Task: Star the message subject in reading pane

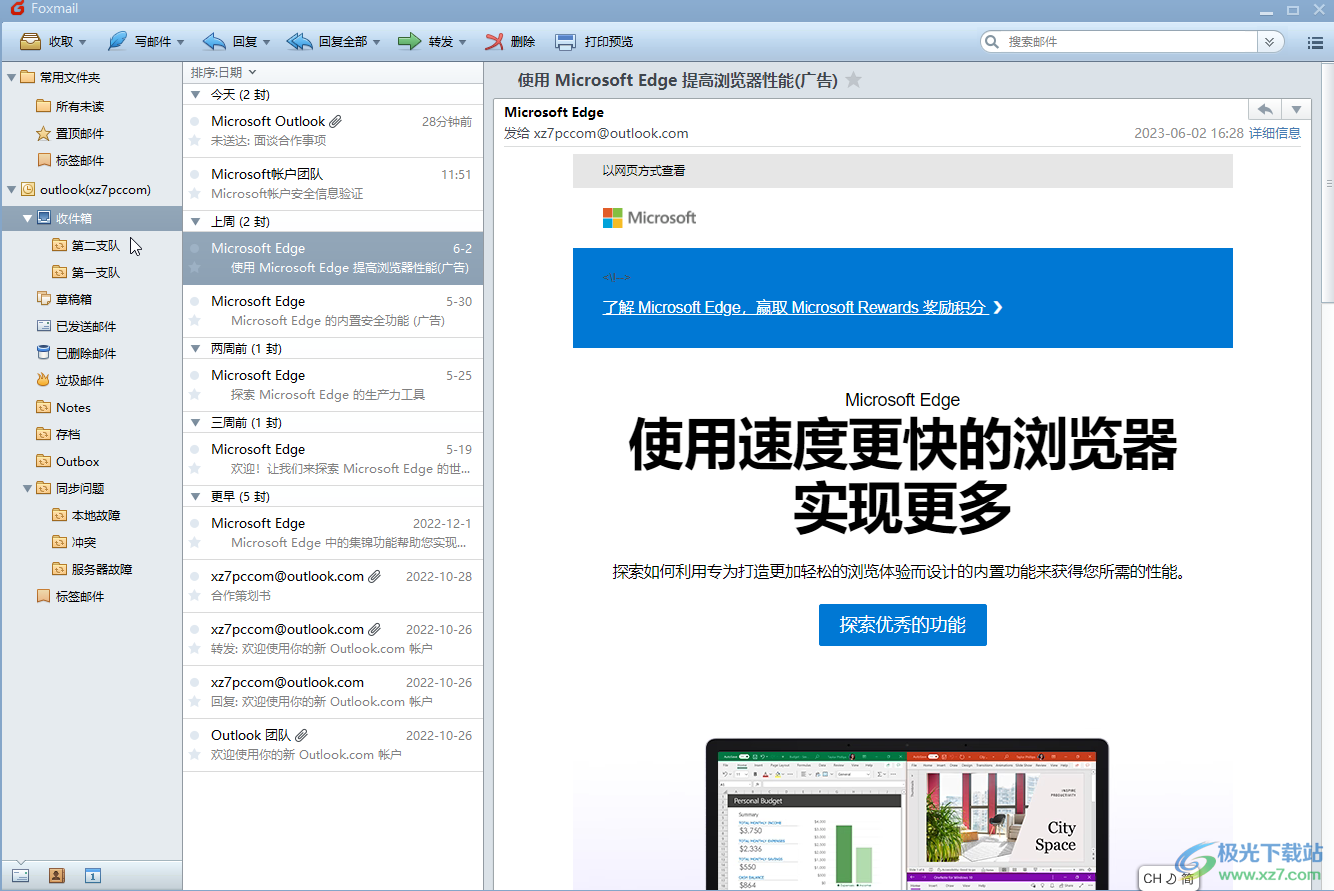Action: pyautogui.click(x=853, y=80)
